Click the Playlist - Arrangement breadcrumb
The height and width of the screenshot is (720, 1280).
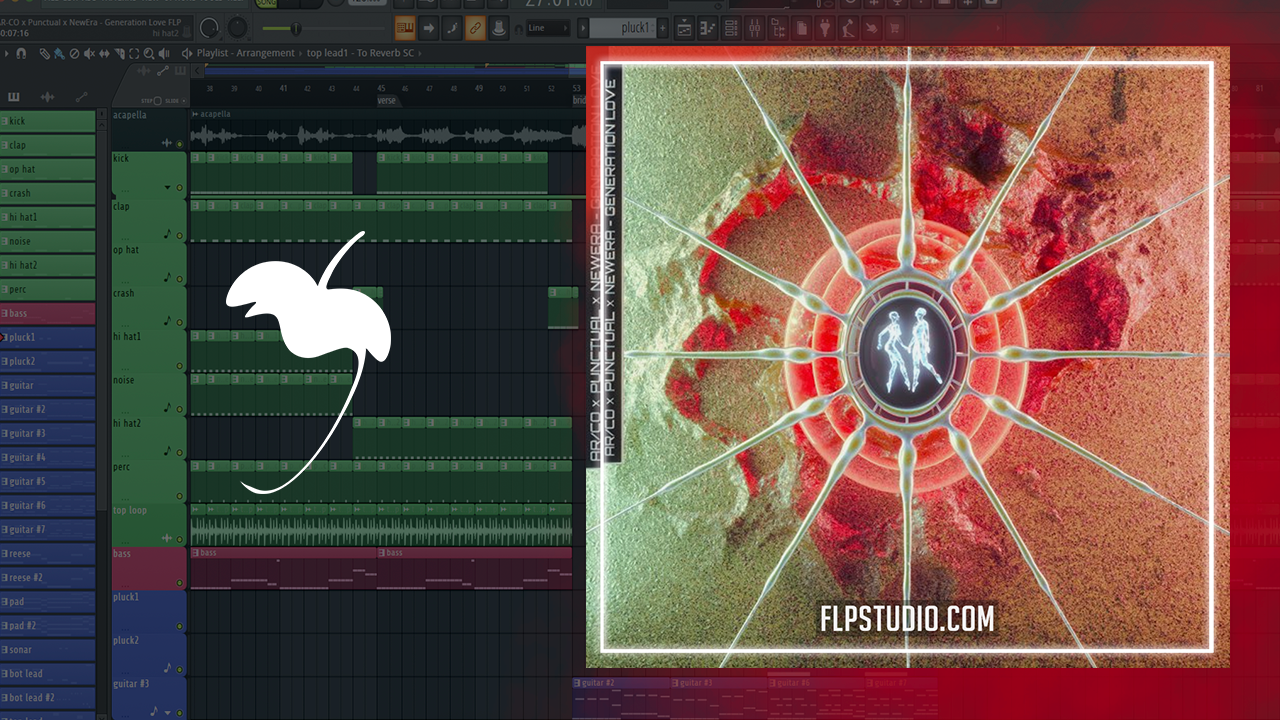(x=245, y=53)
